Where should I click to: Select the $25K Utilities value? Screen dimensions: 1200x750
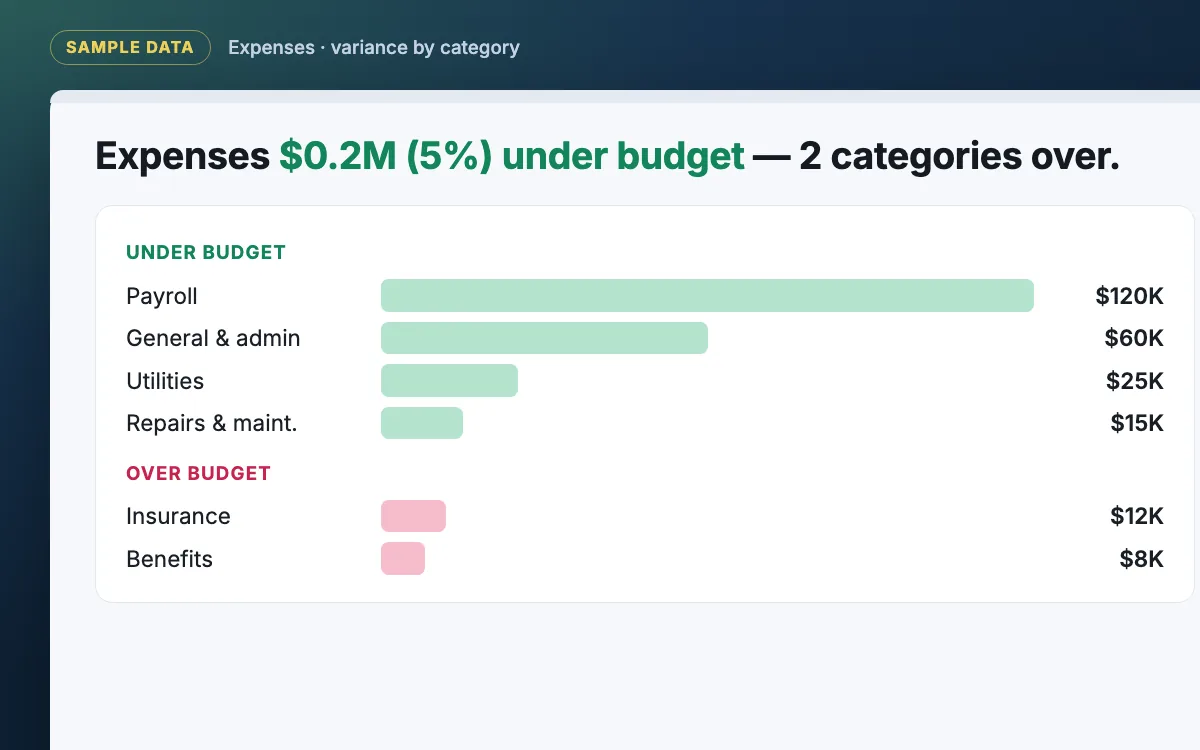click(x=1135, y=381)
